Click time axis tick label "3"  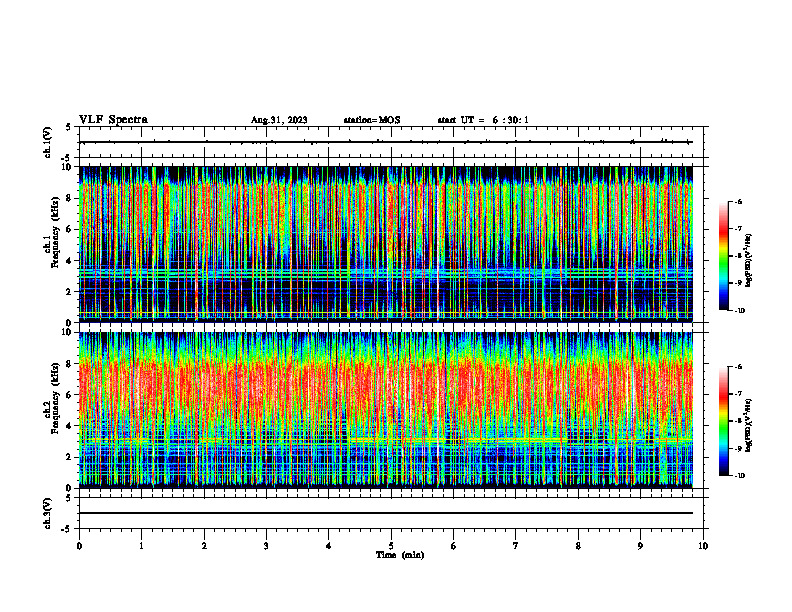tap(266, 546)
